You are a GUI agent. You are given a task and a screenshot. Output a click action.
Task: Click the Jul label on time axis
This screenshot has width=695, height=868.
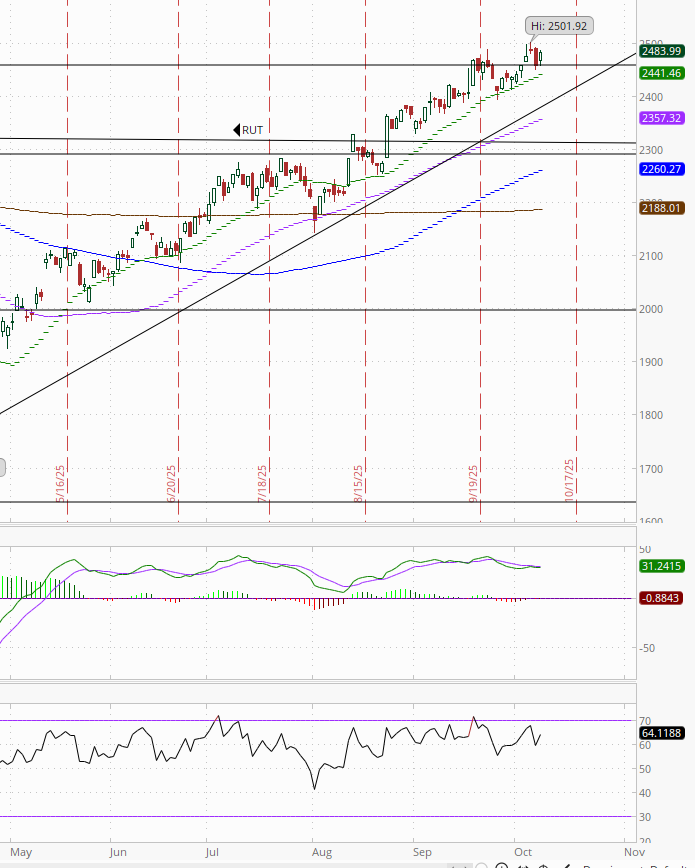(212, 852)
